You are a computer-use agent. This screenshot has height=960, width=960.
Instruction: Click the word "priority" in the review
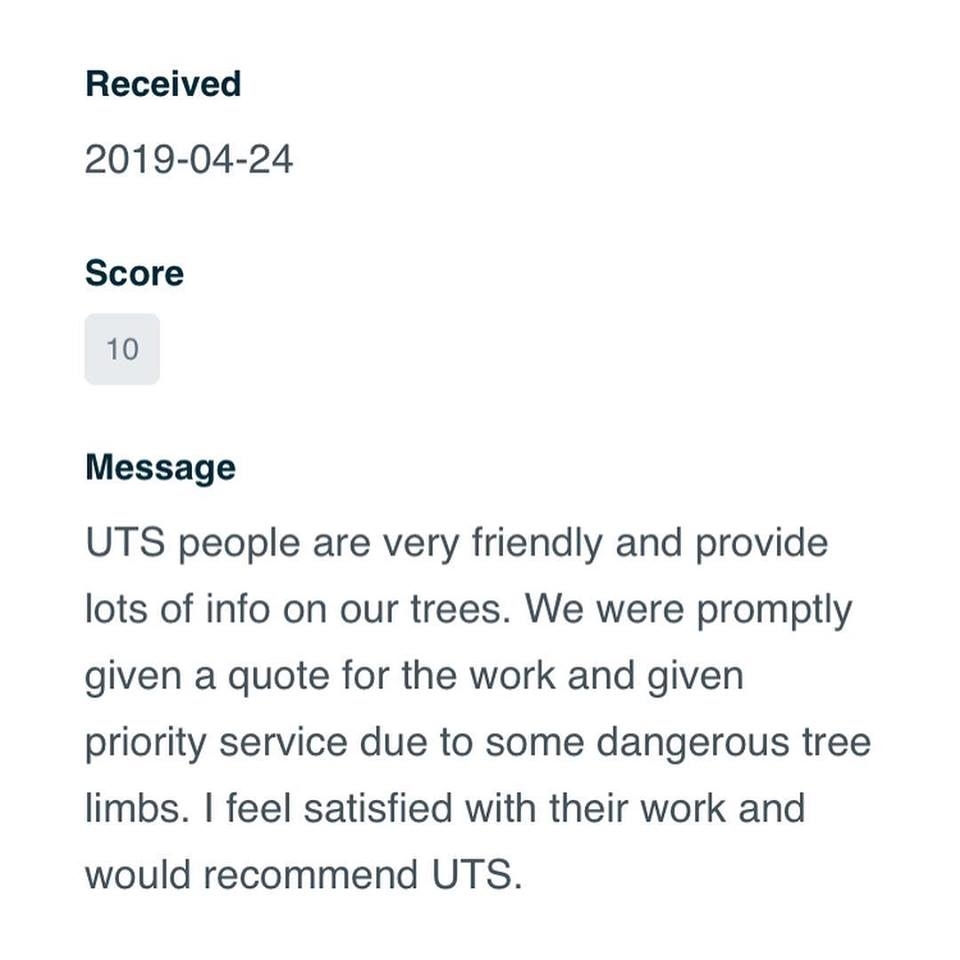[x=144, y=743]
